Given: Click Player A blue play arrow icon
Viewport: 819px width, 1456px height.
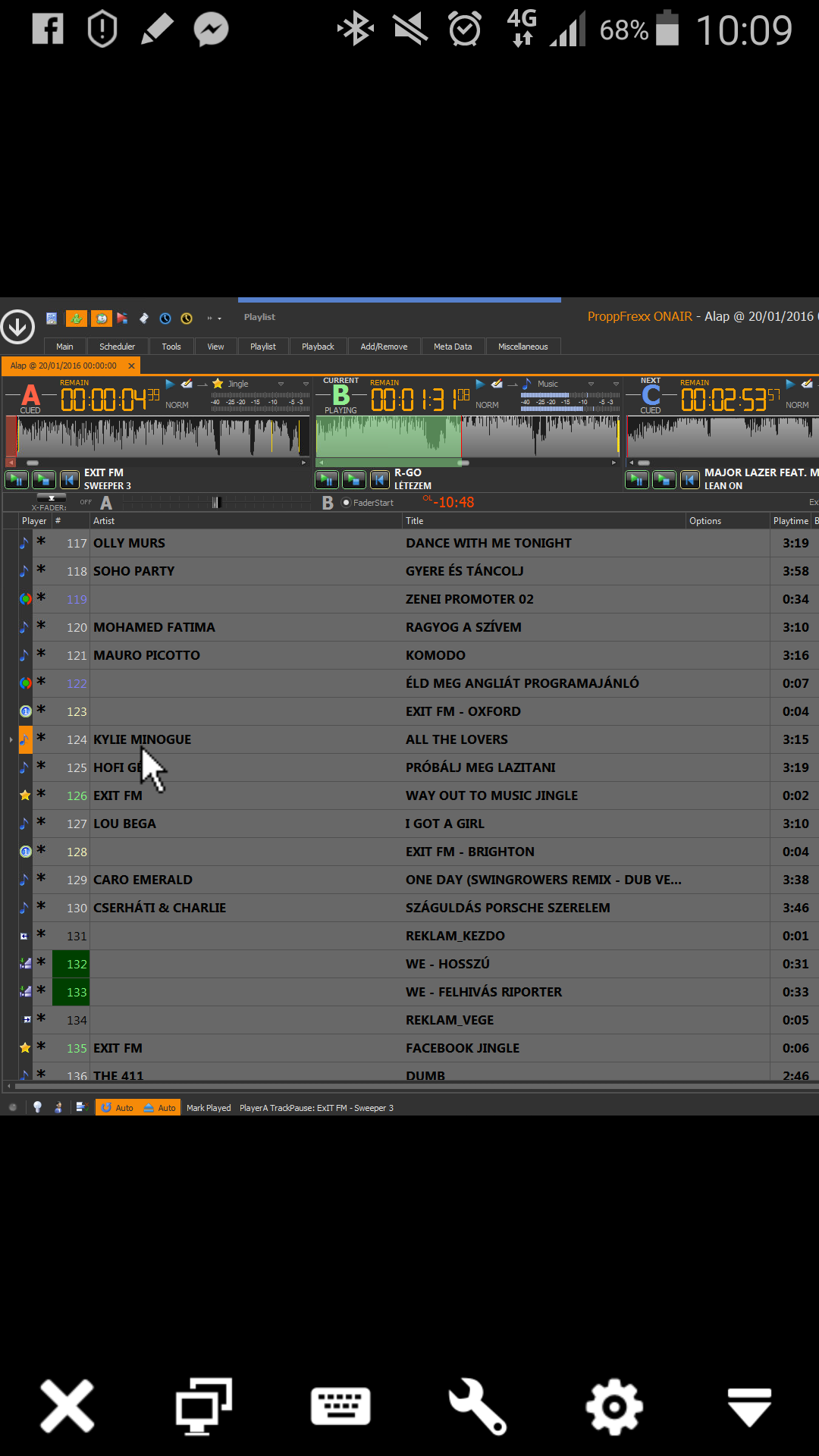Looking at the screenshot, I should point(170,384).
